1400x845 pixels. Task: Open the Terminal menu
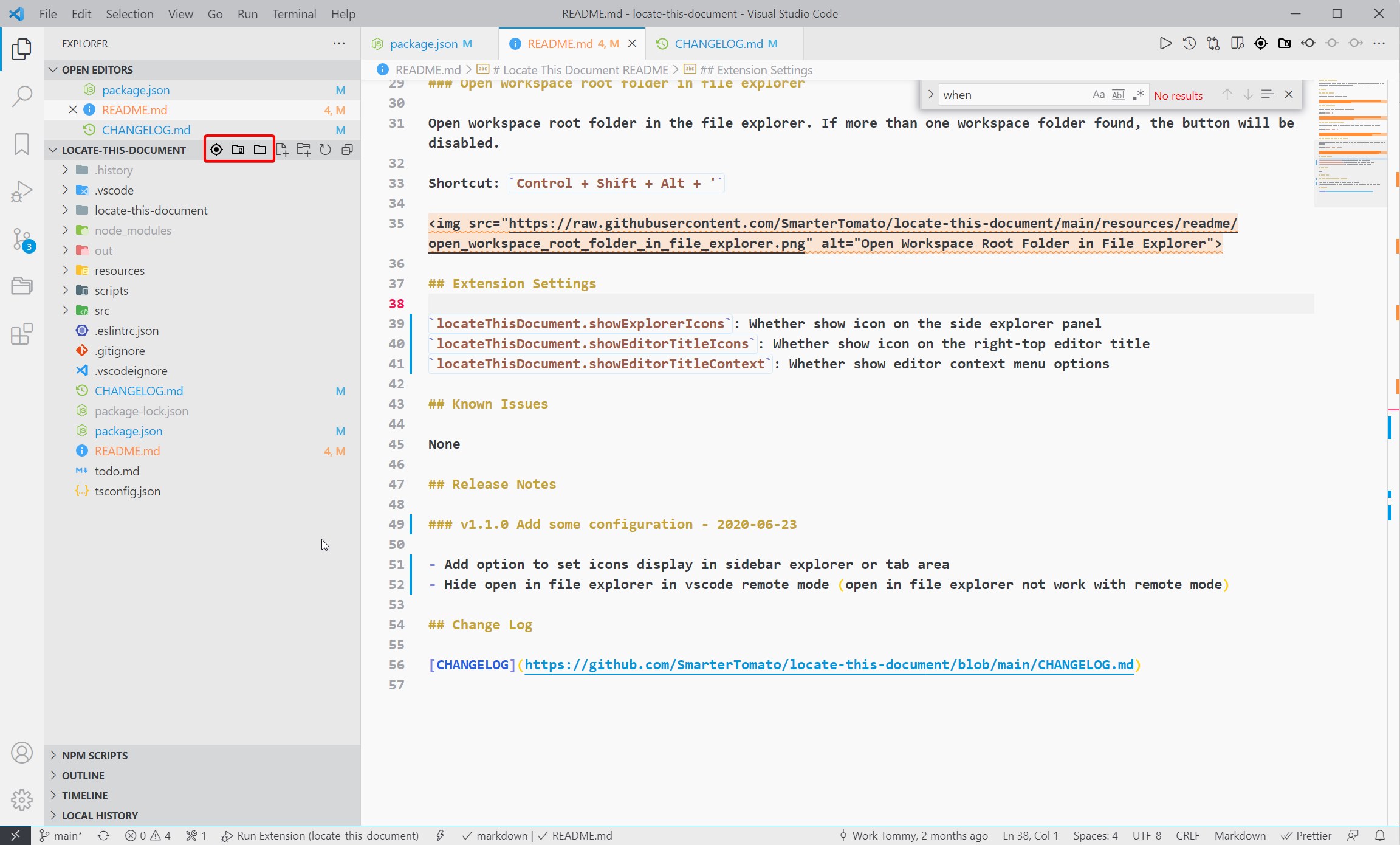tap(293, 13)
